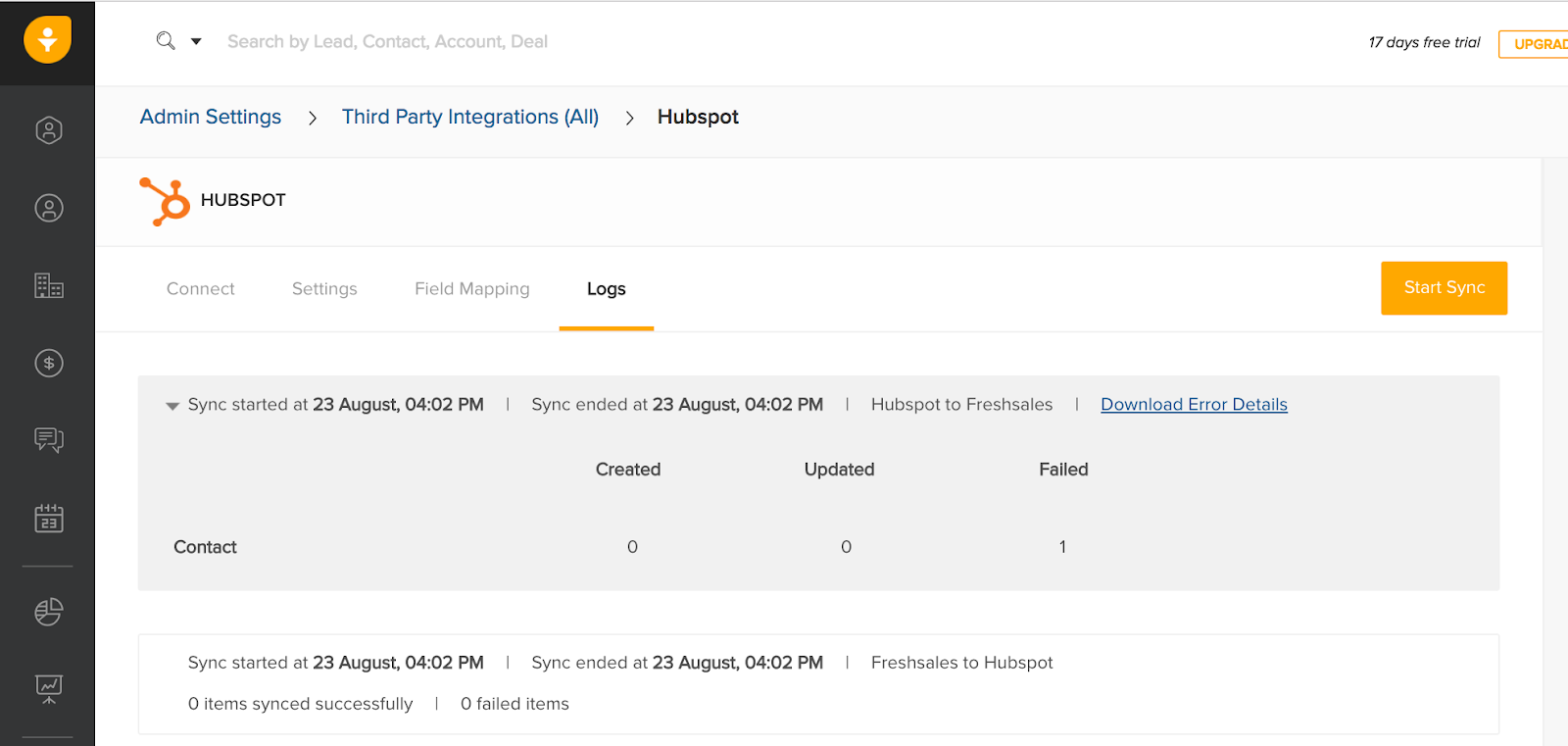
Task: Open the Field Mapping tab
Action: (471, 289)
